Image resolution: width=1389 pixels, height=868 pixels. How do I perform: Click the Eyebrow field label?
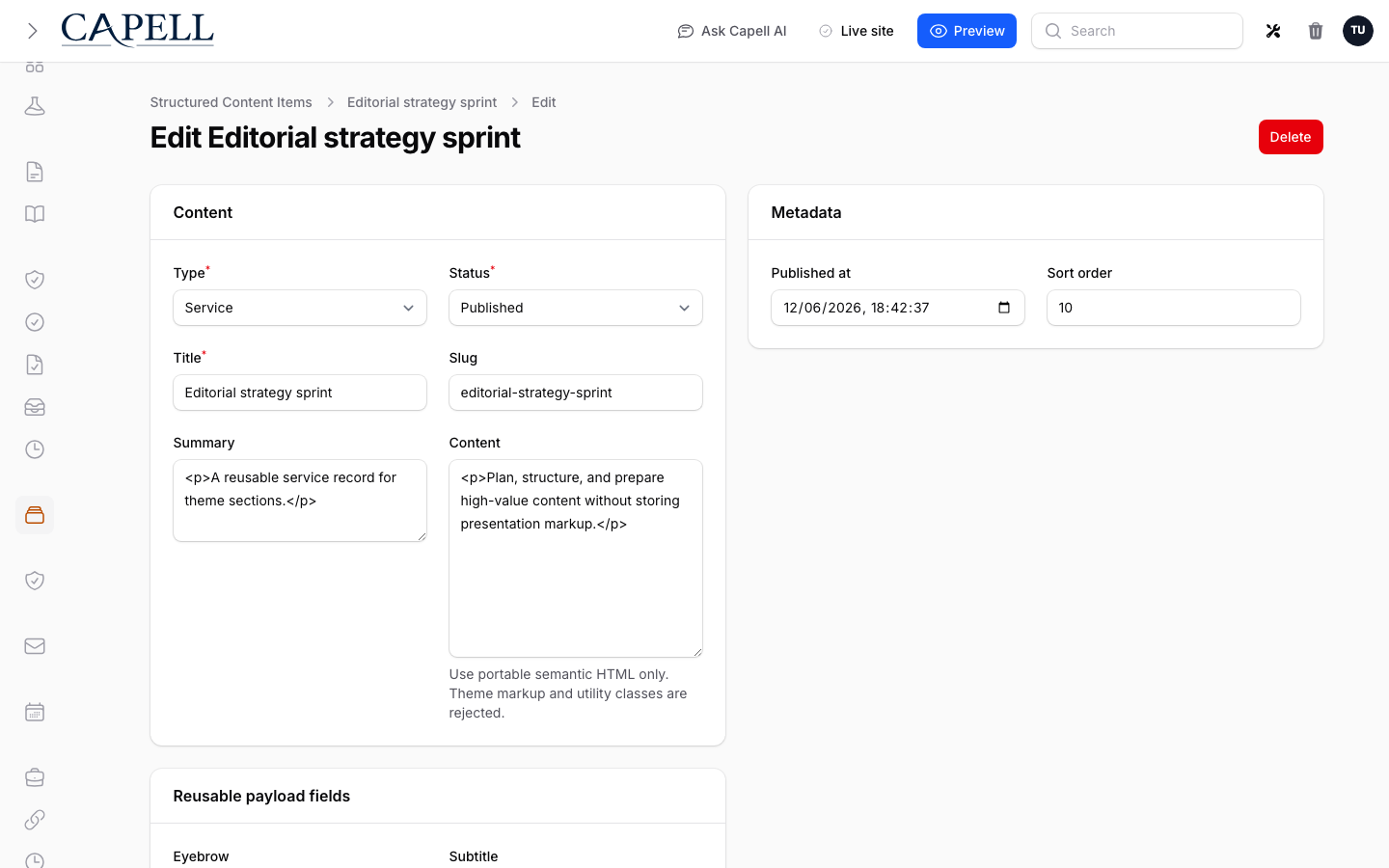point(201,856)
